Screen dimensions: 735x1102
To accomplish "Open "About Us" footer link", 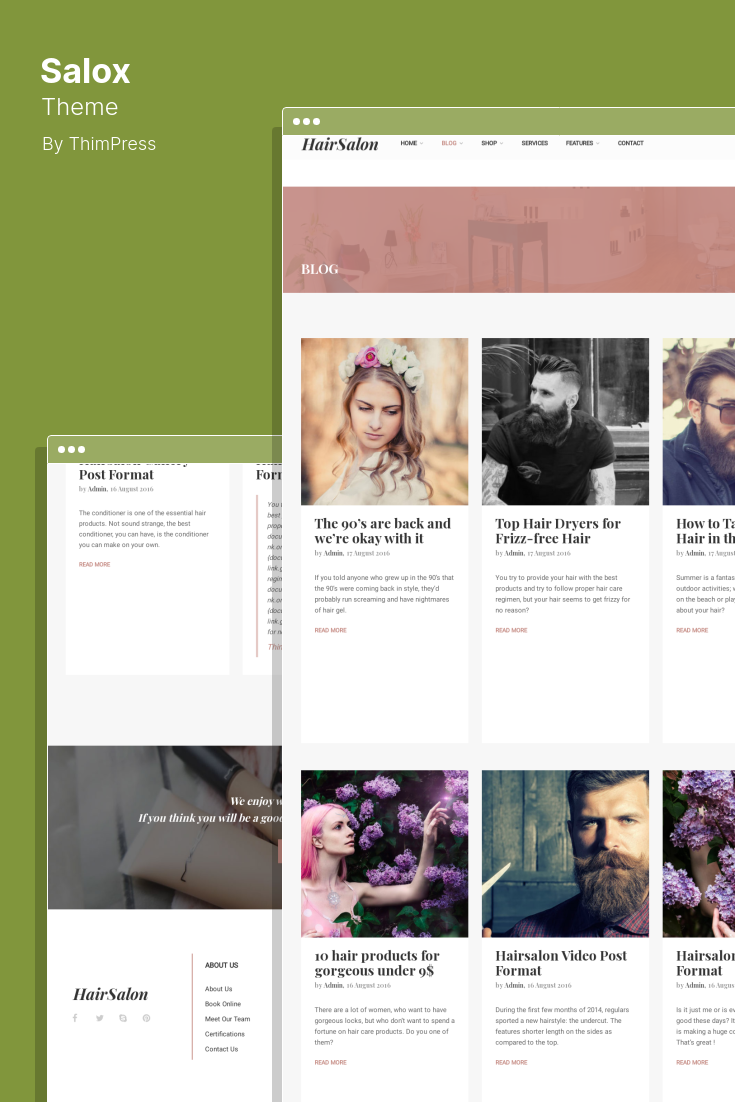I will point(219,989).
